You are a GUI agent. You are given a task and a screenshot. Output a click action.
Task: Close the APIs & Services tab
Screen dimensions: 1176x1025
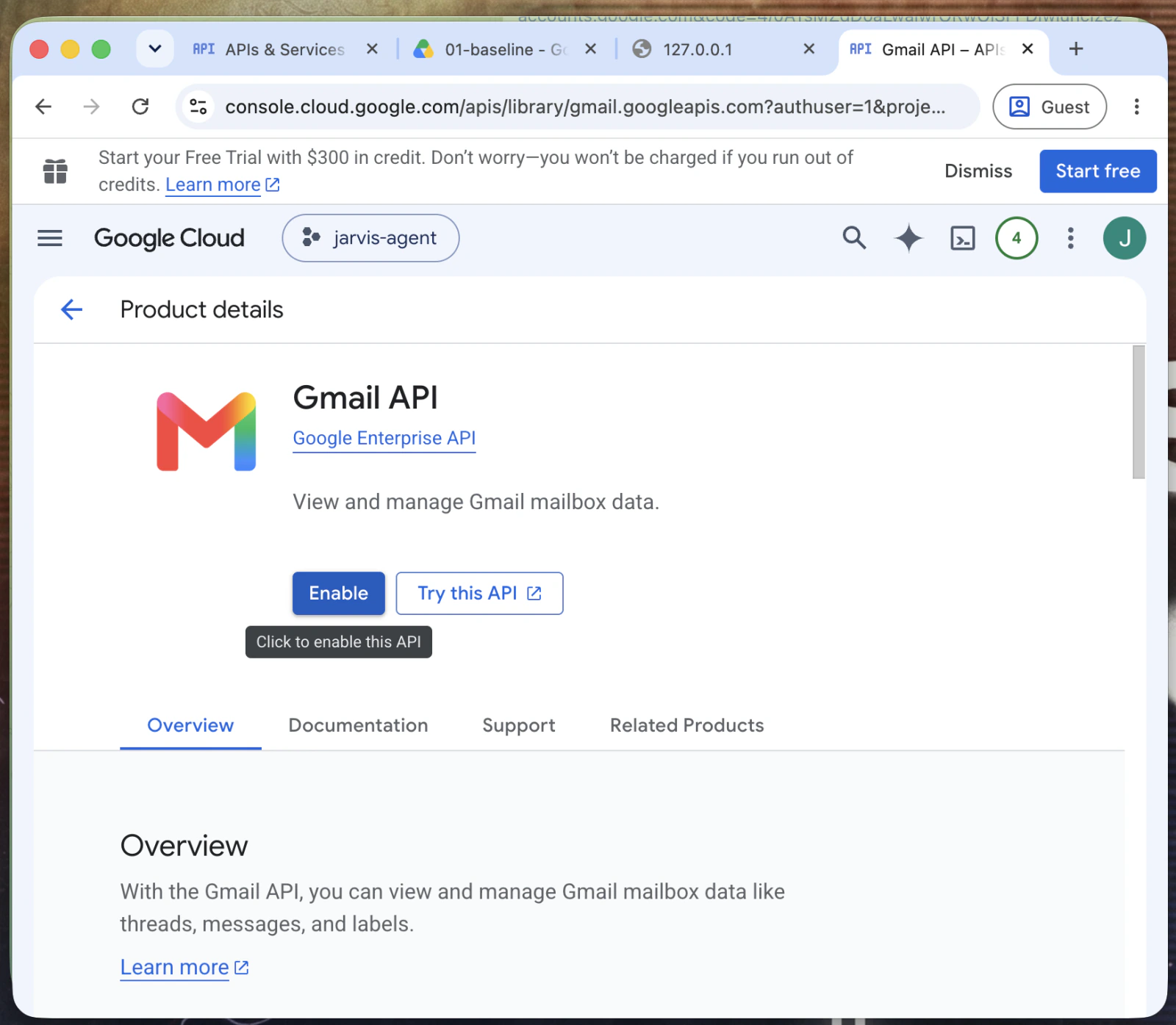click(x=372, y=48)
